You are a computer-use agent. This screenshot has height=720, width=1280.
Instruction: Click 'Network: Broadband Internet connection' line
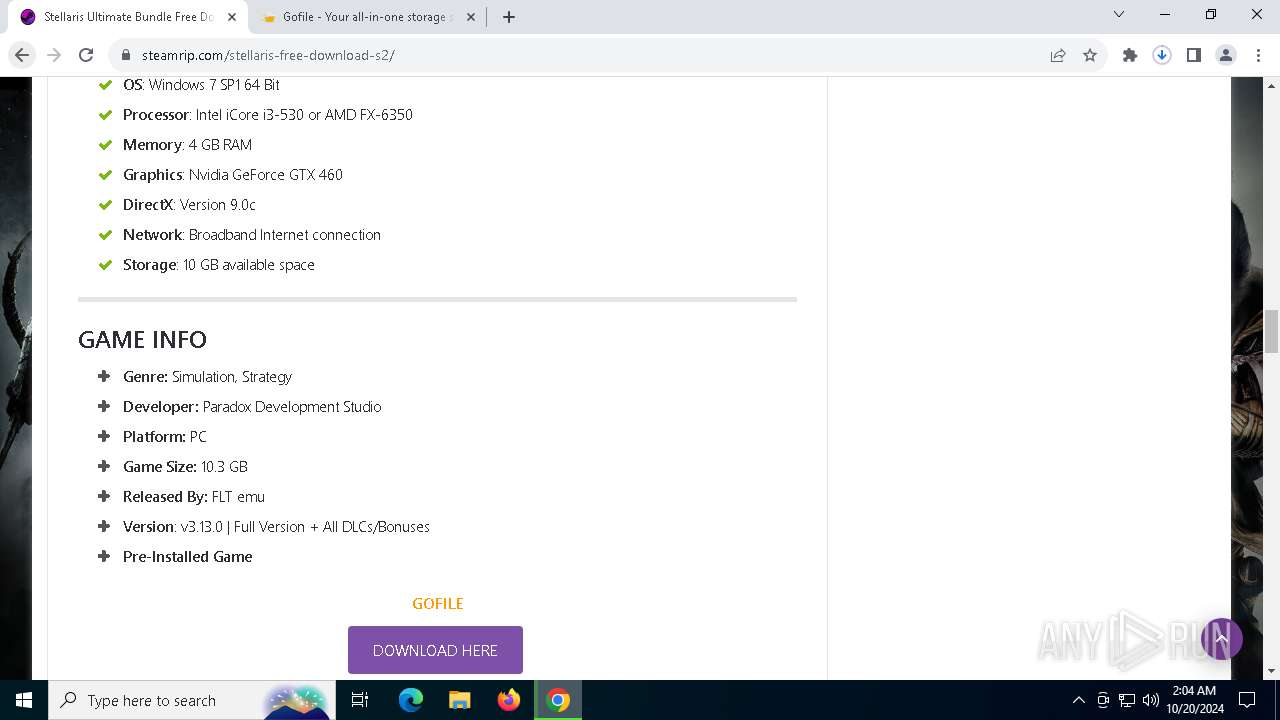[x=252, y=235]
